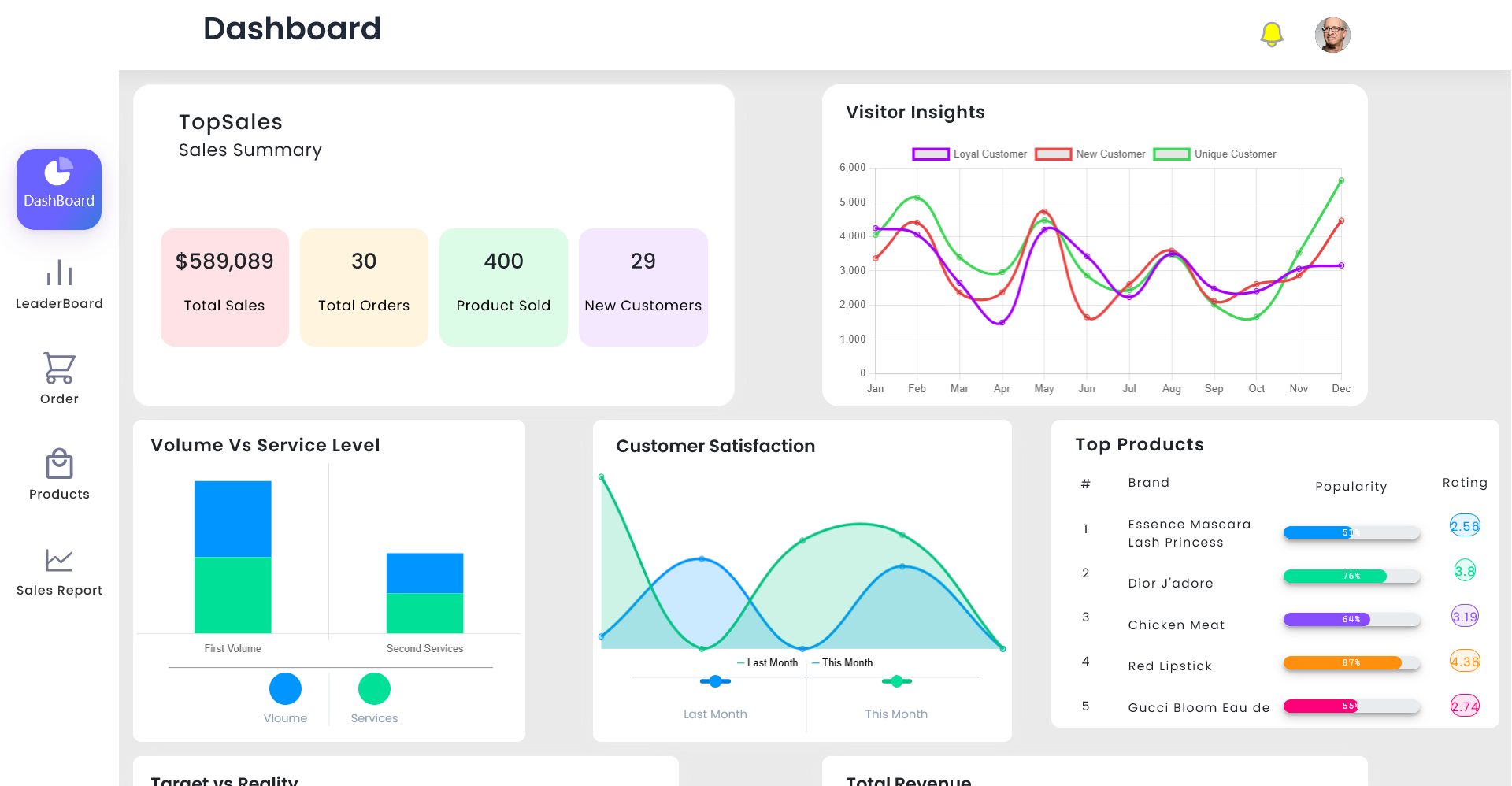The image size is (1512, 786).
Task: Click the green Services legend circle
Action: click(374, 688)
